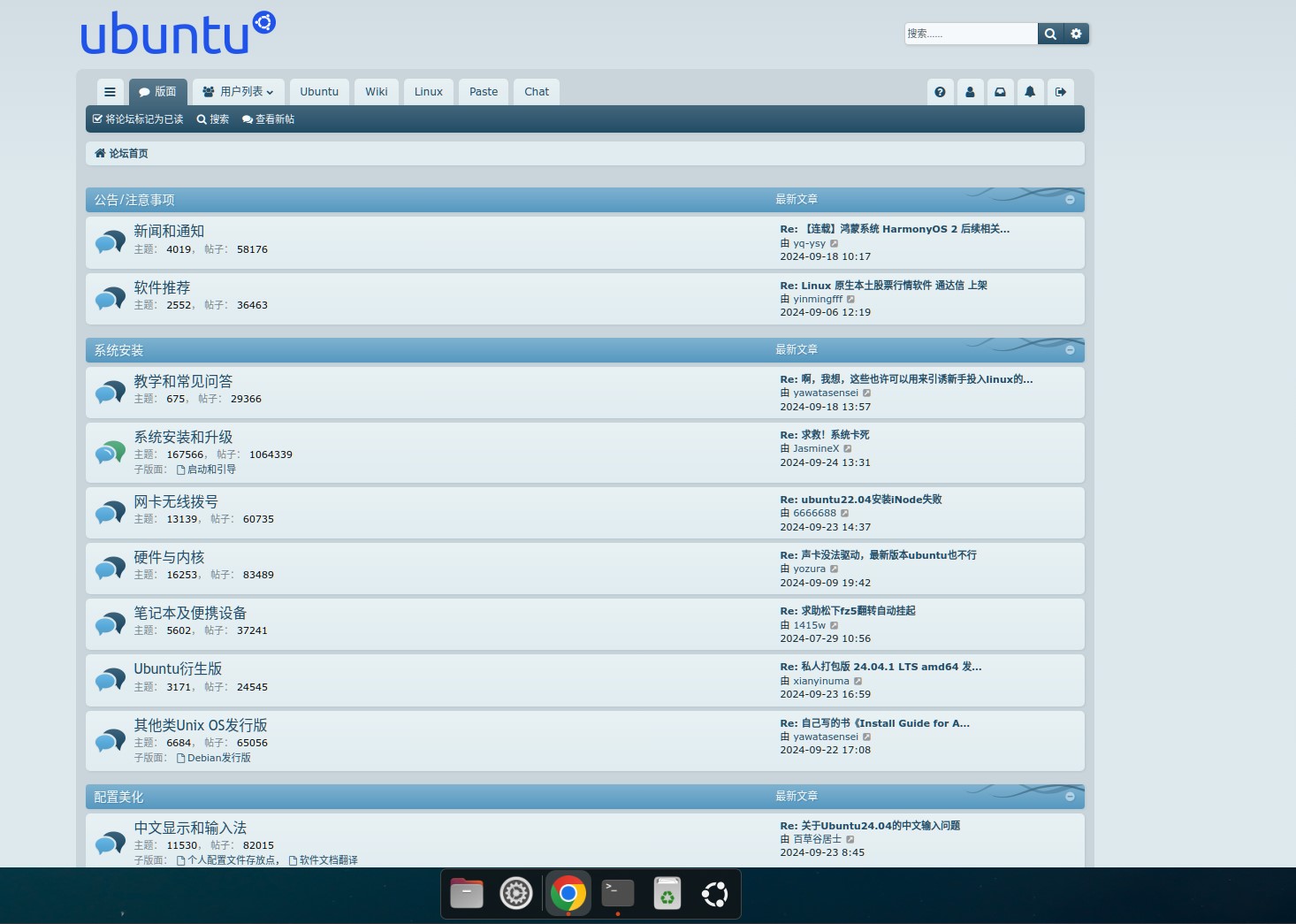Open the Linux nav tab
Image resolution: width=1296 pixels, height=924 pixels.
click(429, 92)
